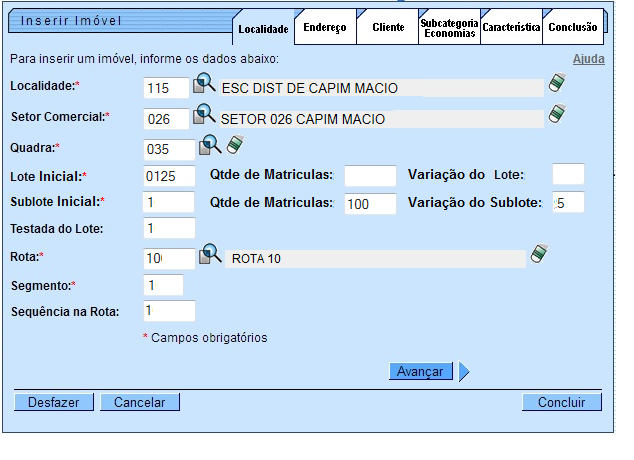Switch to the Endereço tab
The image size is (634, 460).
click(x=326, y=28)
